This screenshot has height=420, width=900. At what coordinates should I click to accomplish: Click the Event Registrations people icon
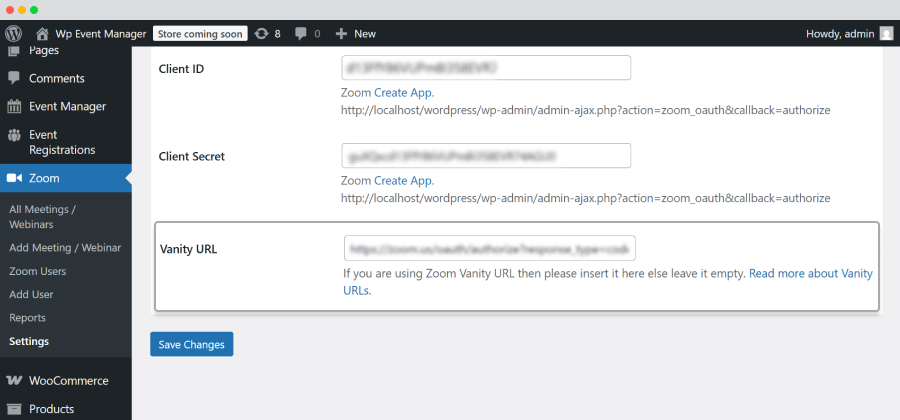pyautogui.click(x=14, y=135)
